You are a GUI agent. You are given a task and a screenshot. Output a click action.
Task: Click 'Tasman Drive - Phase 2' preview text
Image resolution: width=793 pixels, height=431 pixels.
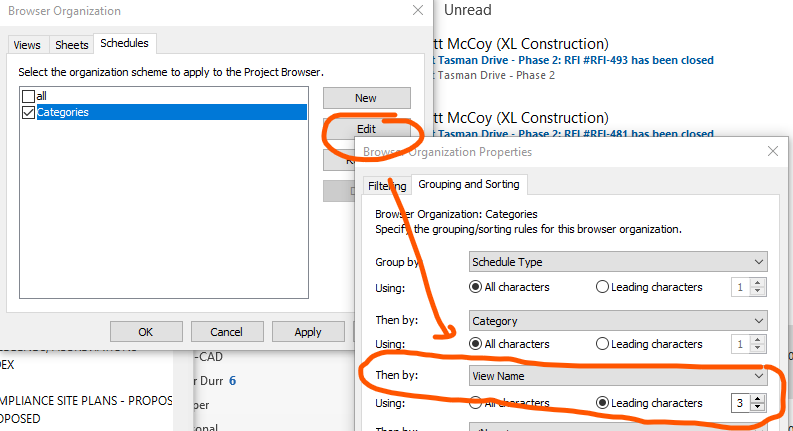496,75
